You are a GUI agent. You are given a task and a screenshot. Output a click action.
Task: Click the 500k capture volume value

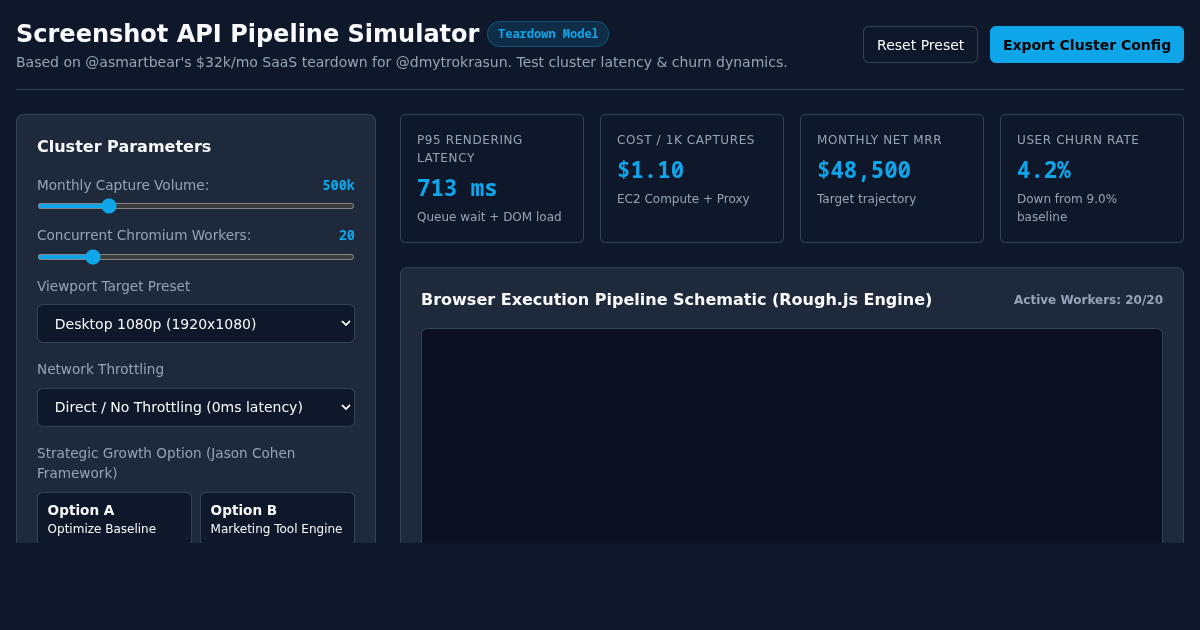(x=338, y=185)
